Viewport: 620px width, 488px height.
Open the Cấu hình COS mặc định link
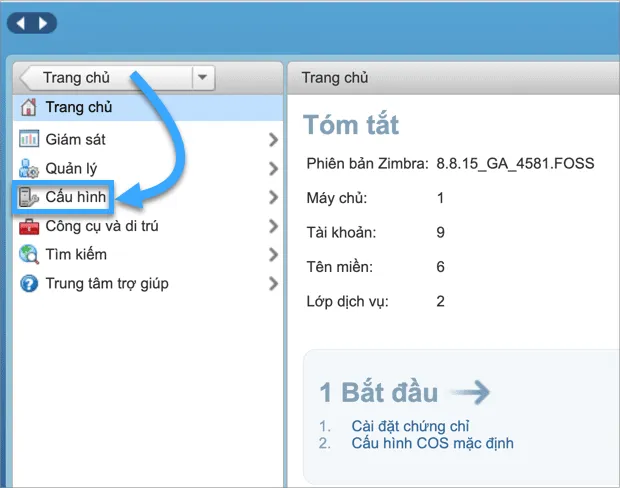[432, 443]
